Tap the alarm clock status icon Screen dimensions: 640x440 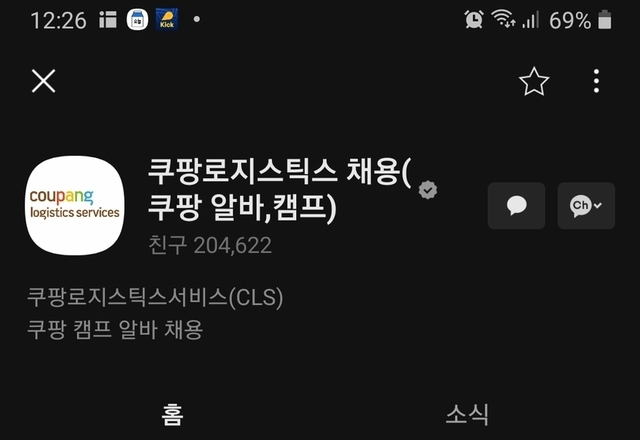[x=473, y=19]
